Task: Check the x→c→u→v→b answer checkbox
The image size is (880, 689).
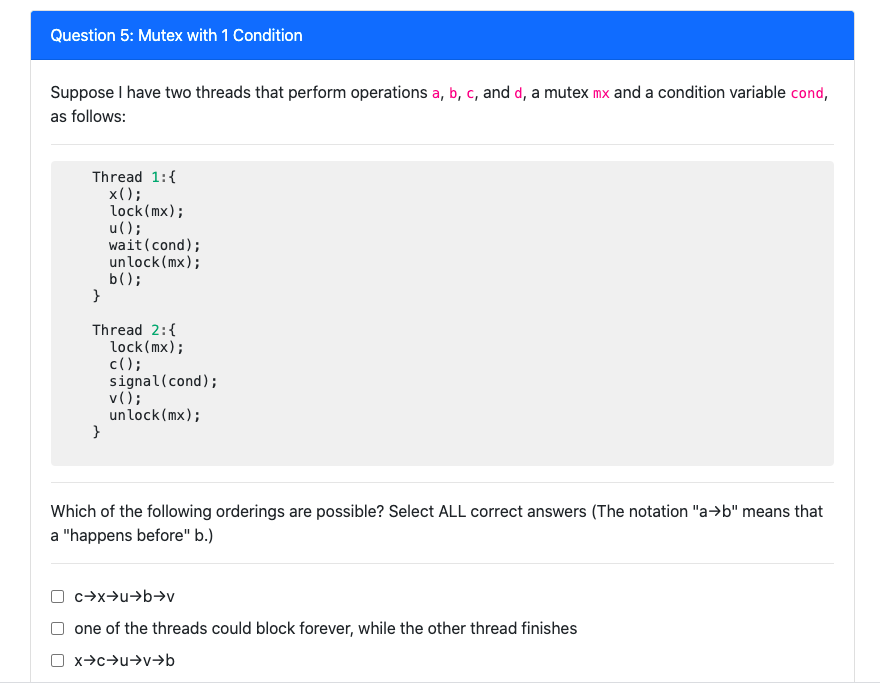Action: pyautogui.click(x=57, y=660)
